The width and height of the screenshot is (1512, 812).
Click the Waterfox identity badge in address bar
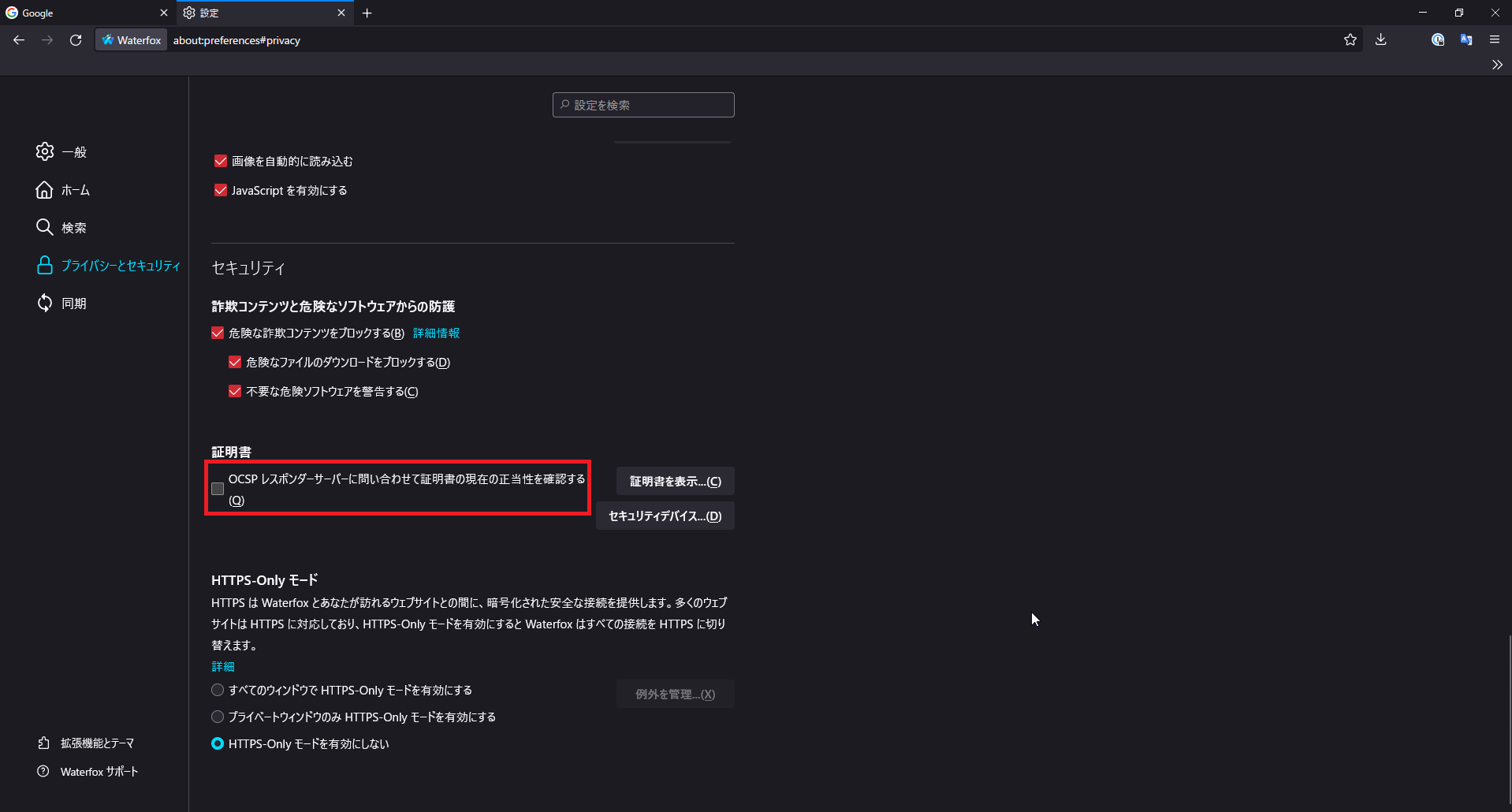coord(132,40)
